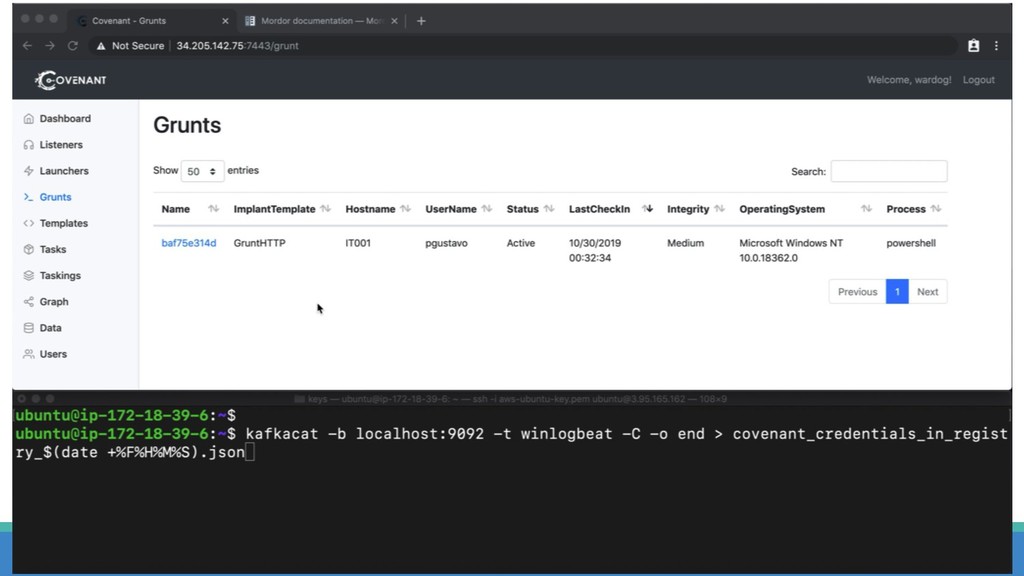Viewport: 1024px width, 576px height.
Task: Click the browser forward arrow
Action: 50,46
